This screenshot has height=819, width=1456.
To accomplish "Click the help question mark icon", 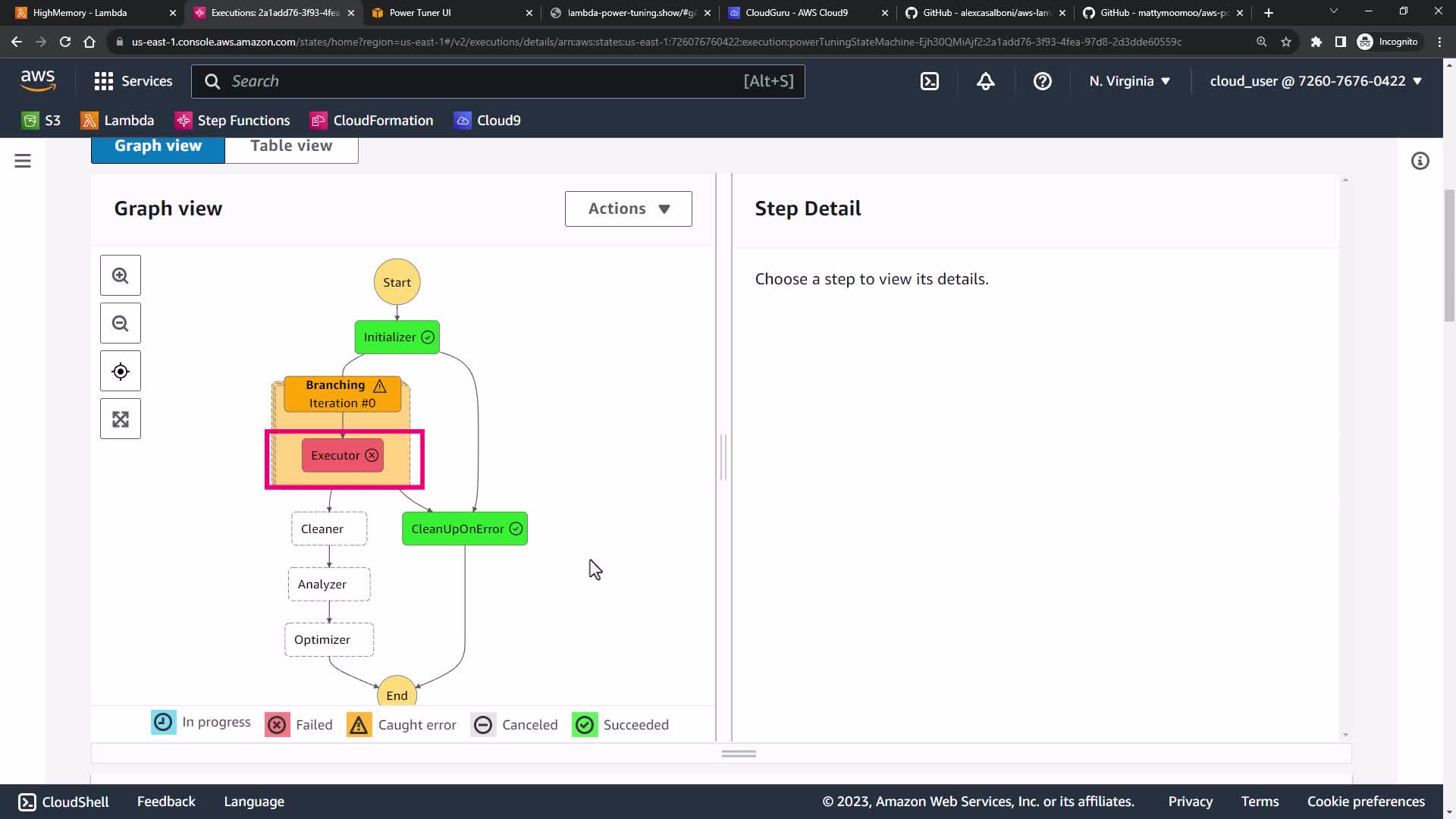I will [x=1042, y=81].
